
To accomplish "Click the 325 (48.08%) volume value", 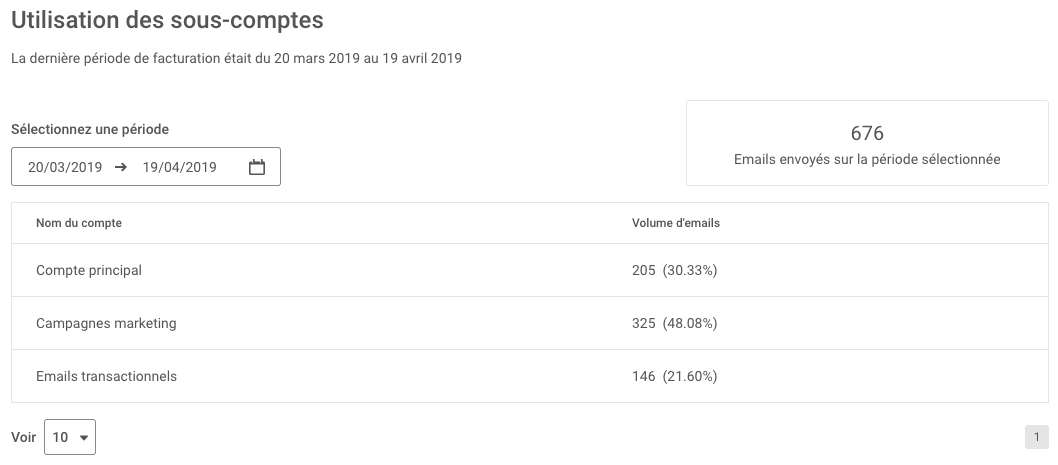I will click(x=674, y=323).
